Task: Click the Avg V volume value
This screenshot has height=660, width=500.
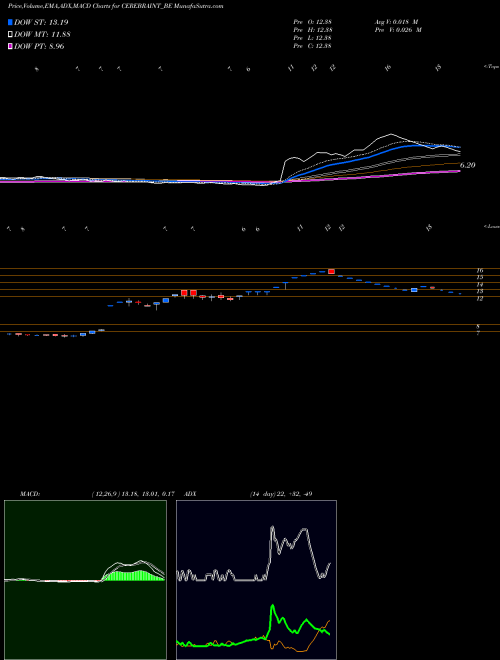Action: click(x=396, y=22)
